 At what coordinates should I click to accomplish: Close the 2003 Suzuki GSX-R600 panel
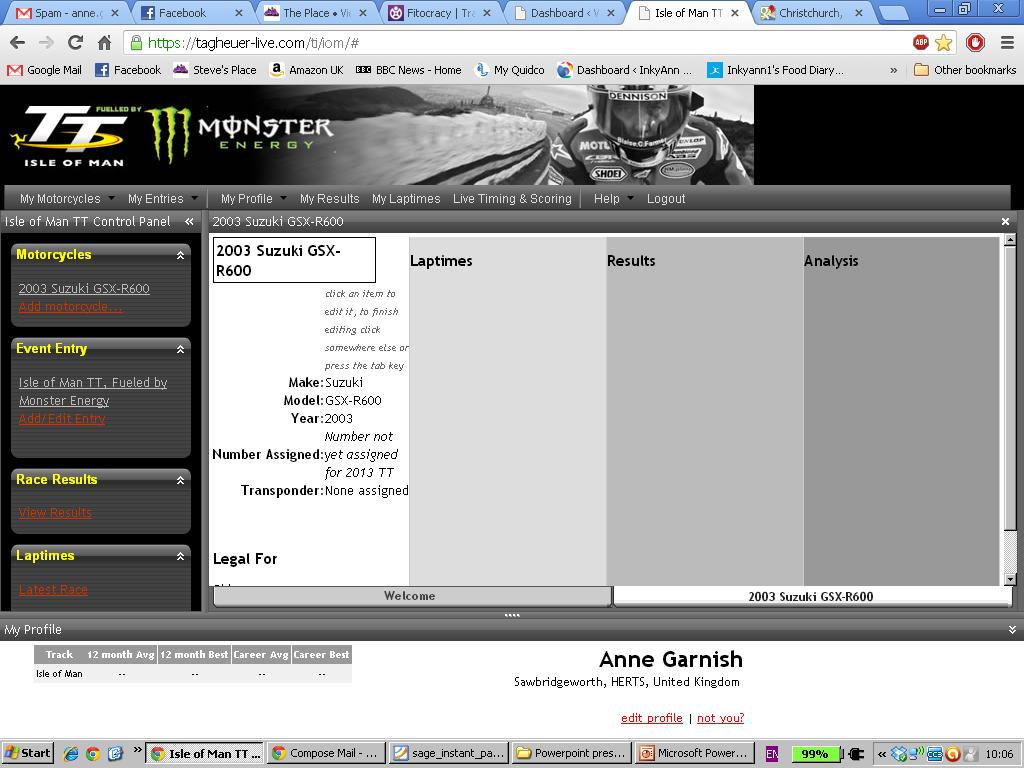[1005, 221]
